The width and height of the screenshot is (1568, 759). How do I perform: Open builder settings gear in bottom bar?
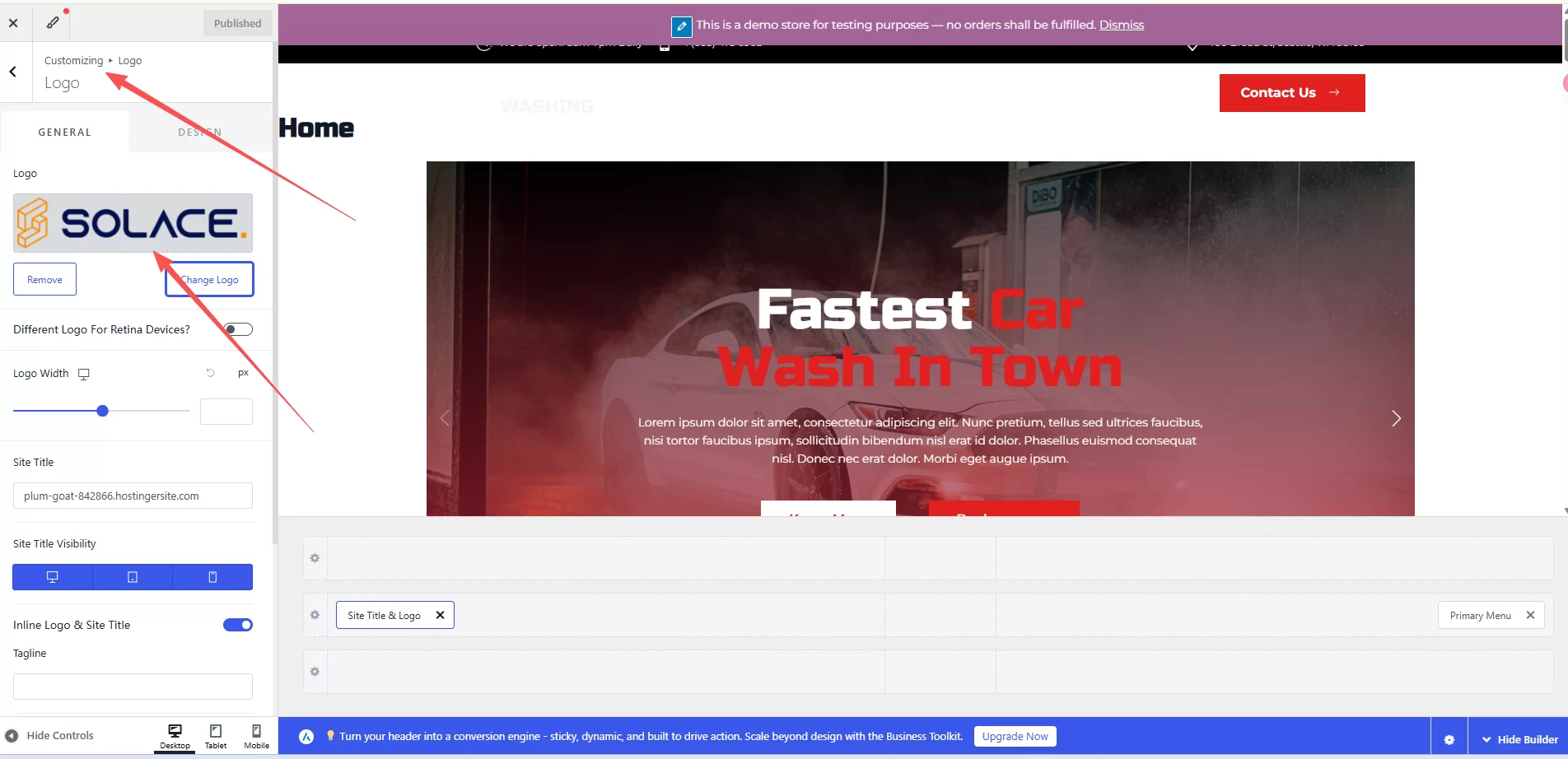click(1449, 739)
